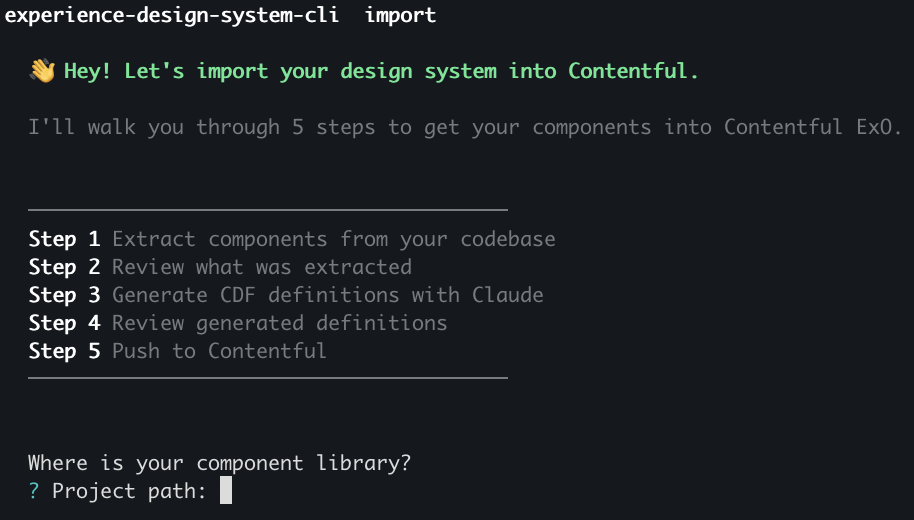Click "Review generated definitions" text
914x520 pixels.
point(280,323)
